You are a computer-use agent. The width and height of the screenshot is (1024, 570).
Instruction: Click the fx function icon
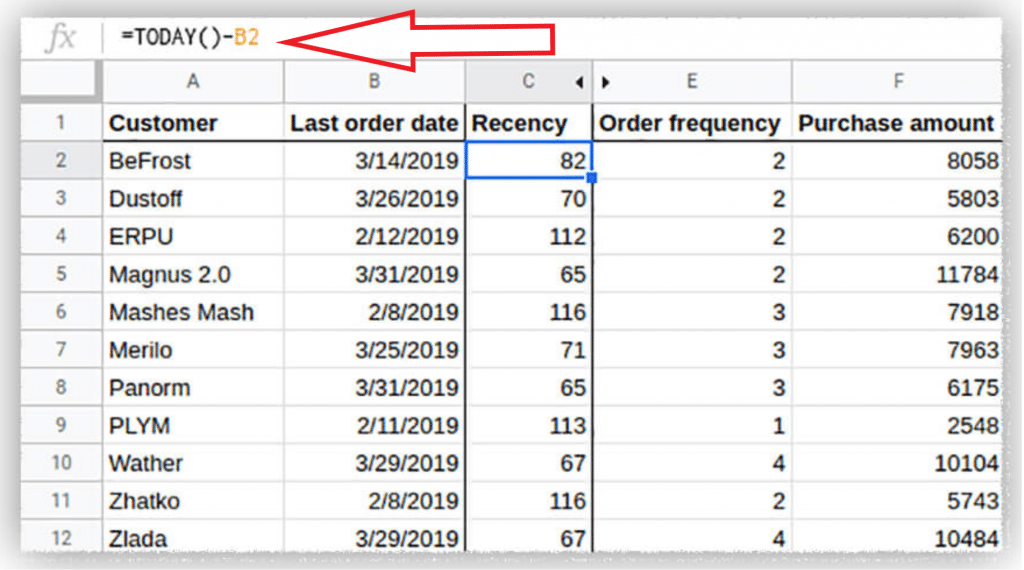62,39
